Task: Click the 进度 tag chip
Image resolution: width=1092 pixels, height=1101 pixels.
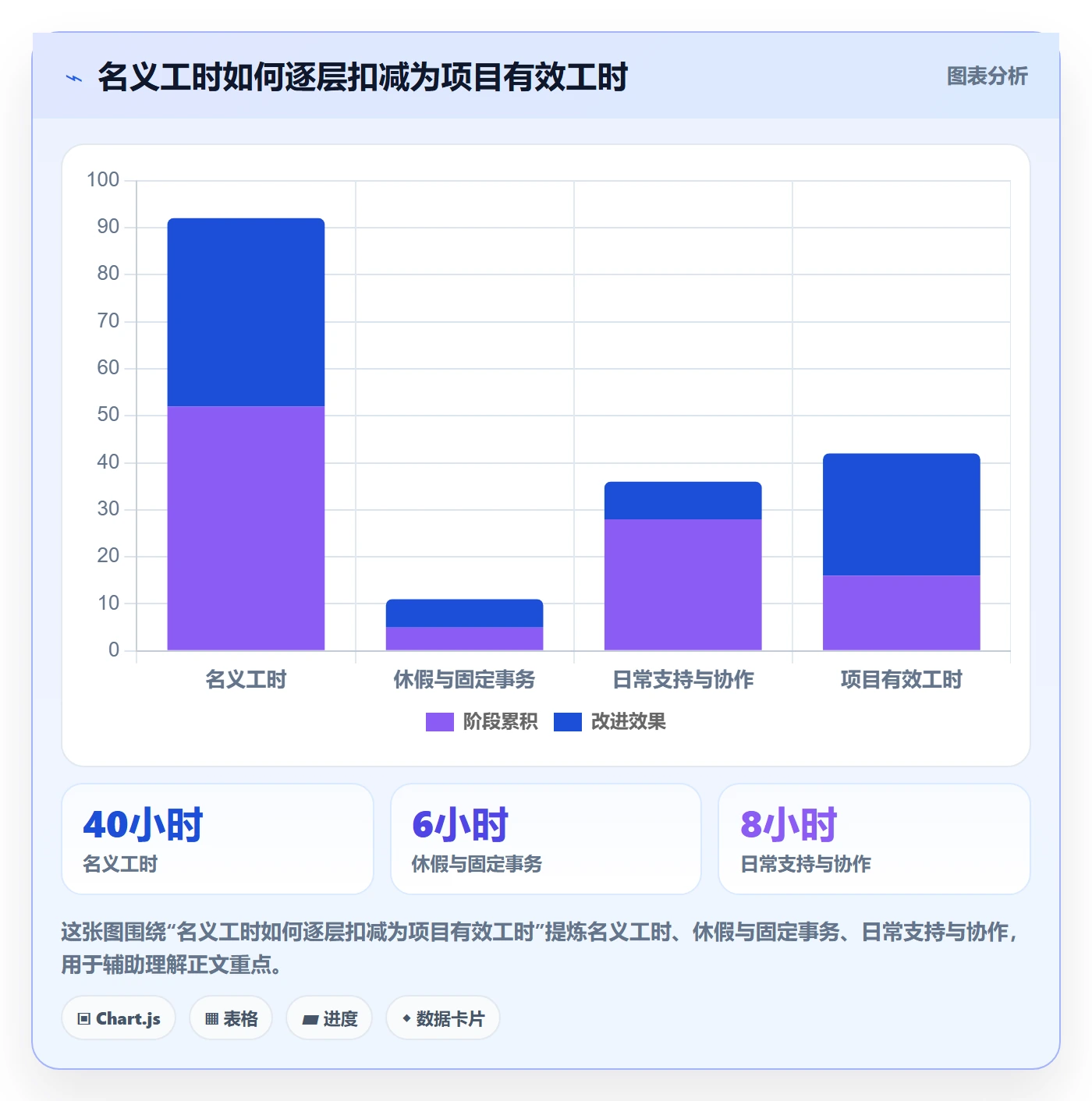Action: tap(329, 1018)
